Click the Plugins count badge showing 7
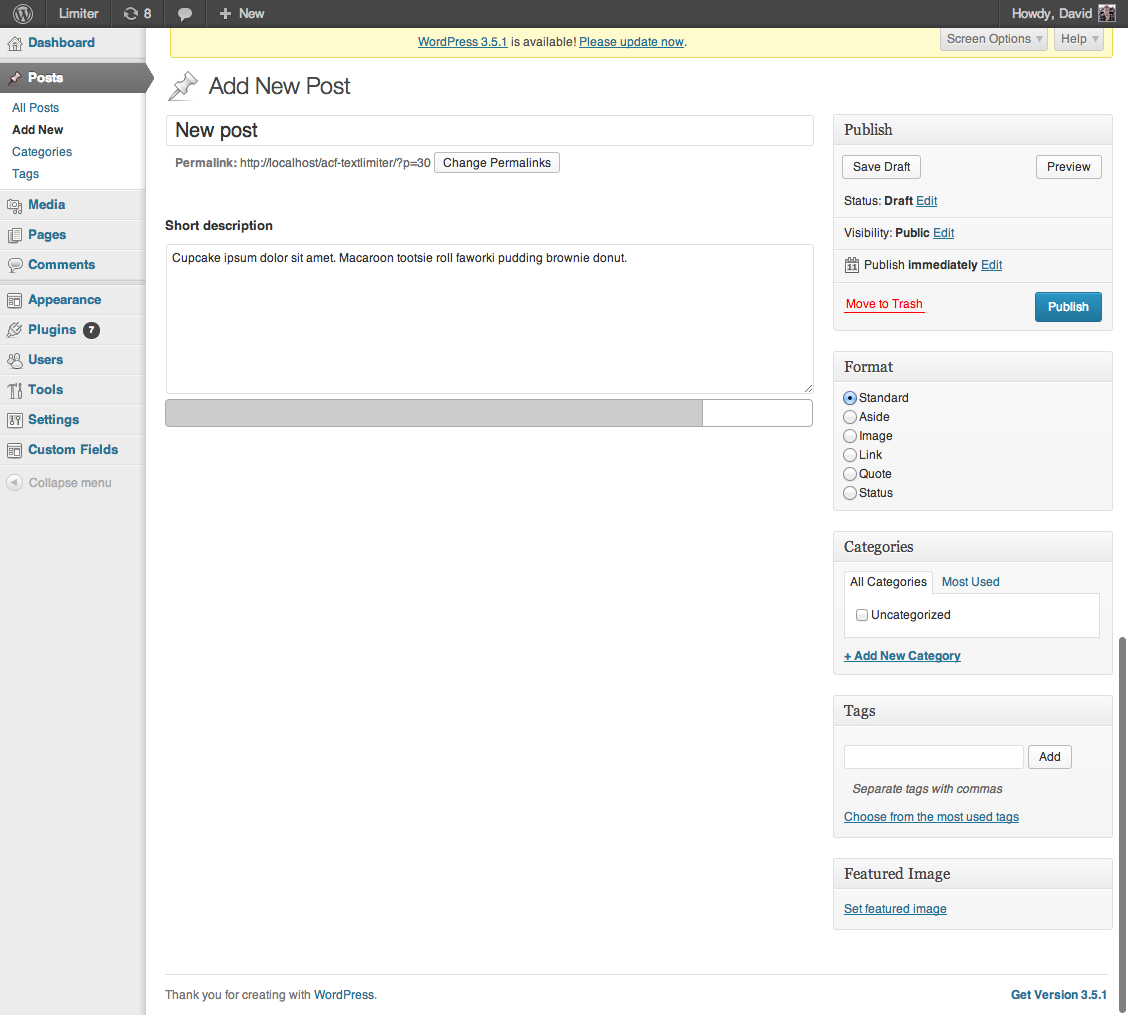The image size is (1128, 1015). [91, 330]
